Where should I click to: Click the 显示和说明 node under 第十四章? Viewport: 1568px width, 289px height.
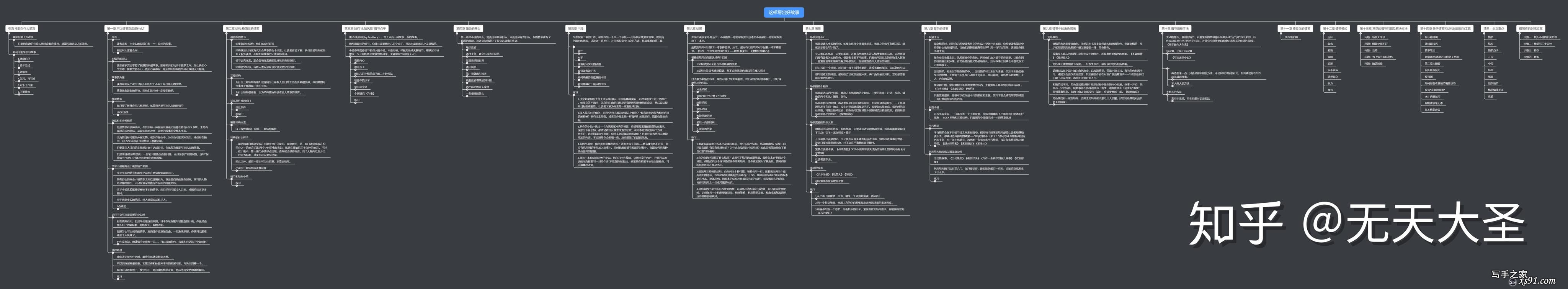pyautogui.click(x=1432, y=38)
